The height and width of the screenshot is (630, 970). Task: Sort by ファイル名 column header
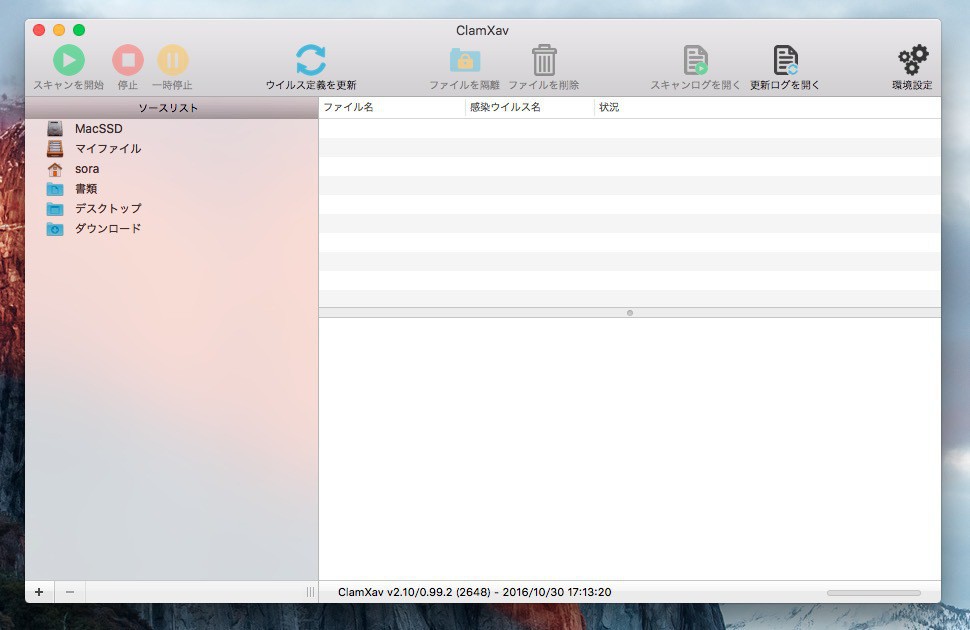[390, 107]
